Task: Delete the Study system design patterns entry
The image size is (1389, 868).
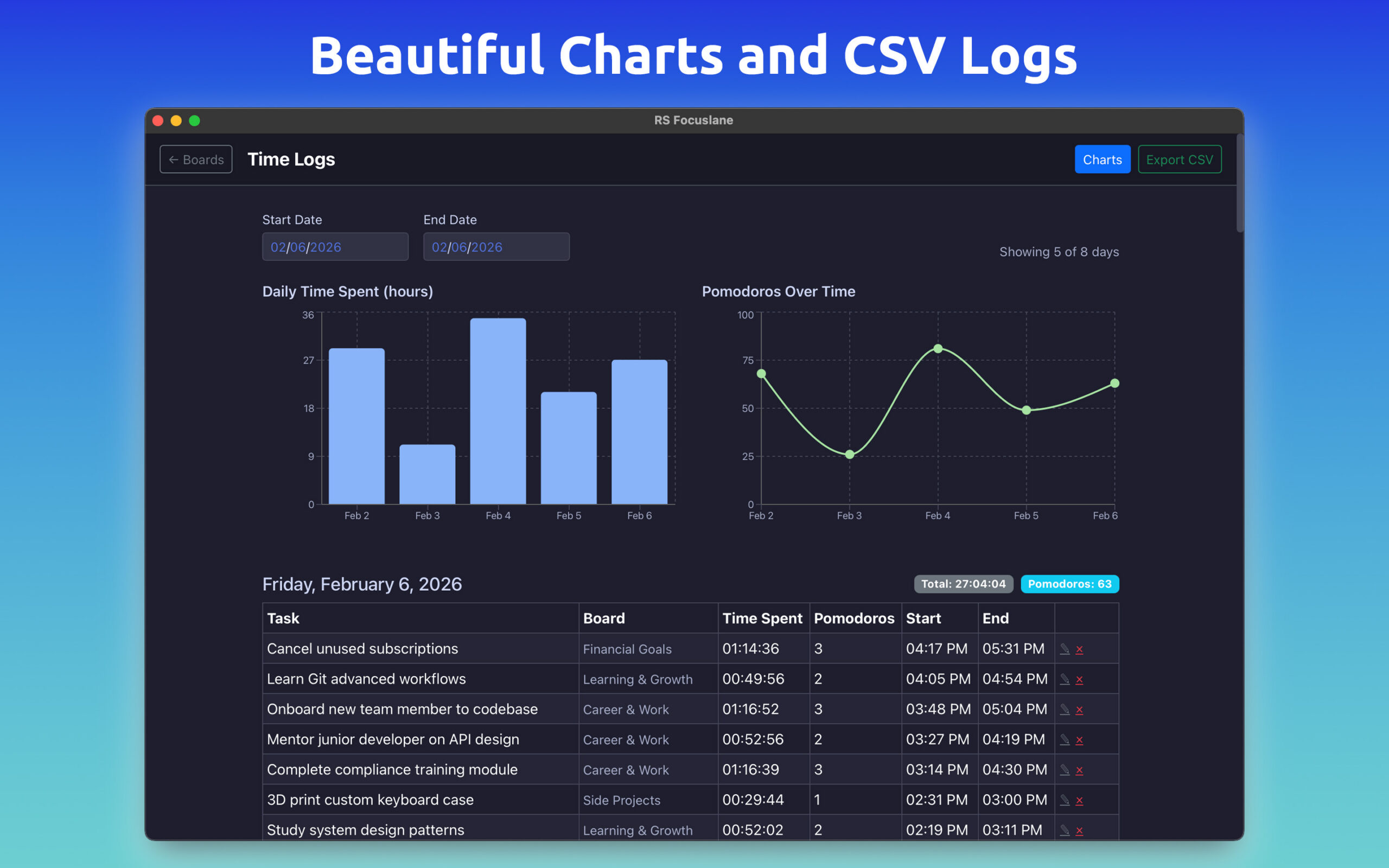Action: [1079, 831]
